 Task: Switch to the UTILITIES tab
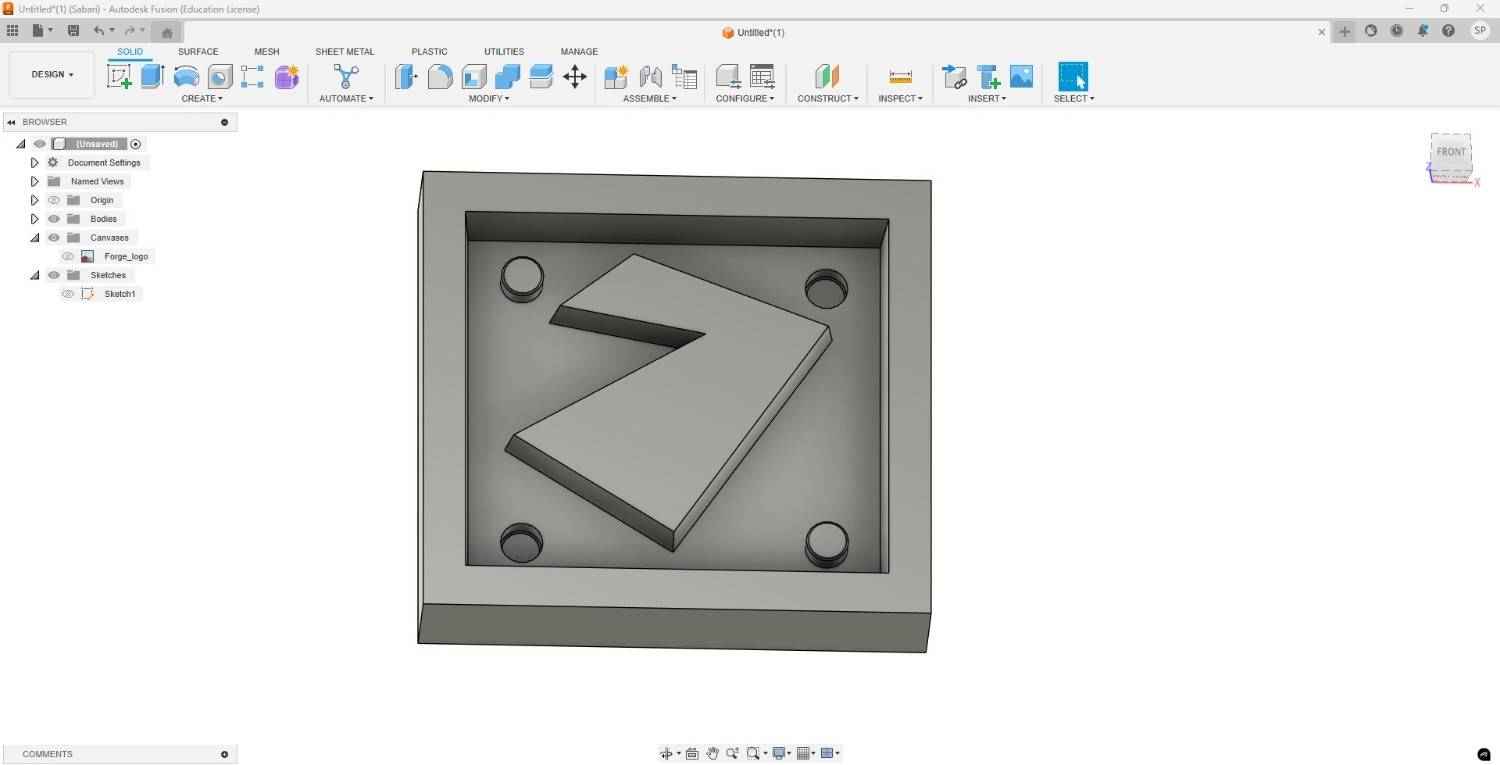click(x=504, y=52)
